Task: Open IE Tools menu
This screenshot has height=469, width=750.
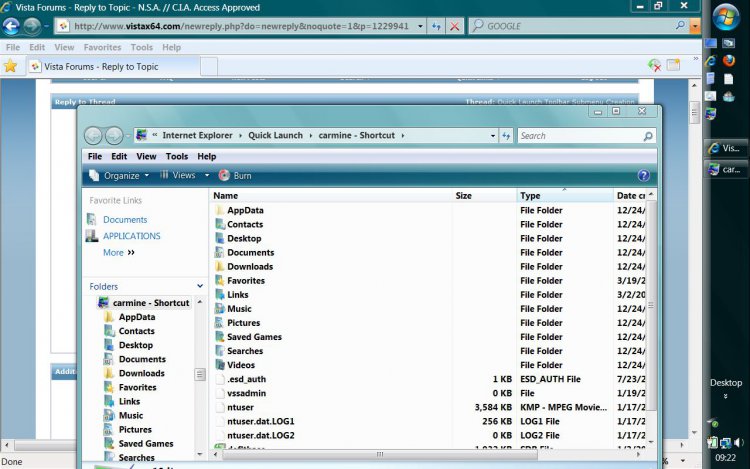Action: (x=142, y=47)
